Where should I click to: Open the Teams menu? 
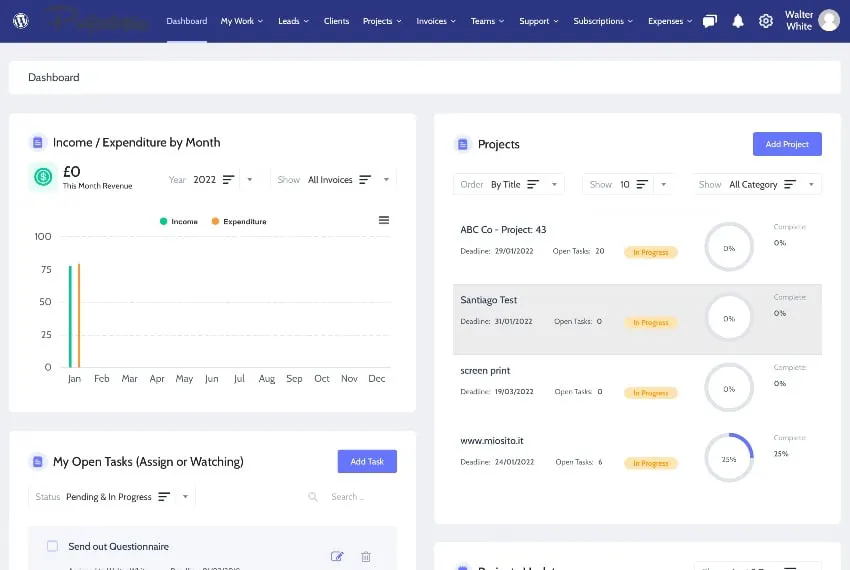coord(487,21)
